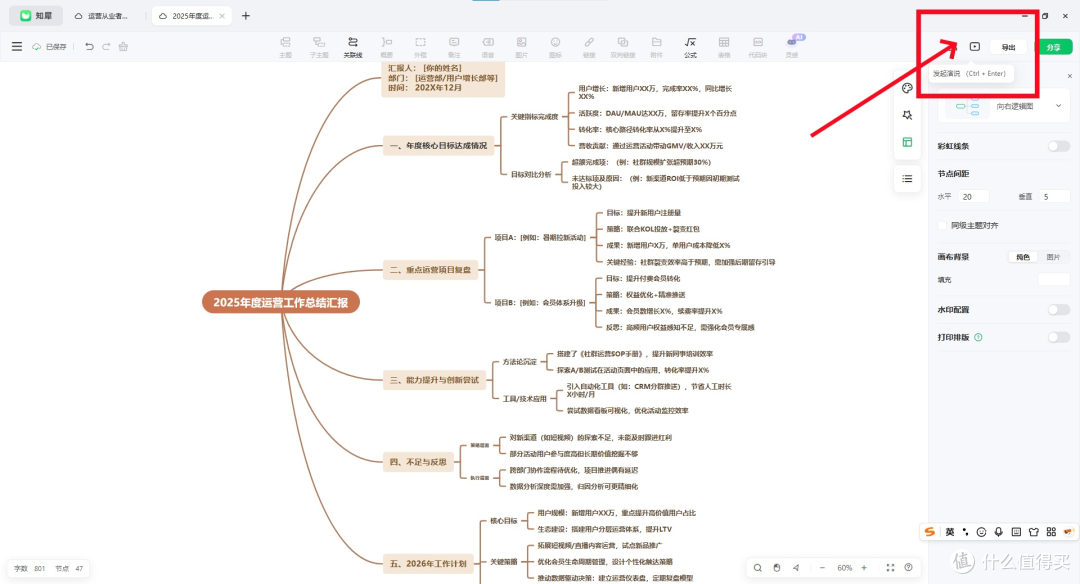Insert a 图片 image
The height and width of the screenshot is (584, 1080).
tap(521, 47)
